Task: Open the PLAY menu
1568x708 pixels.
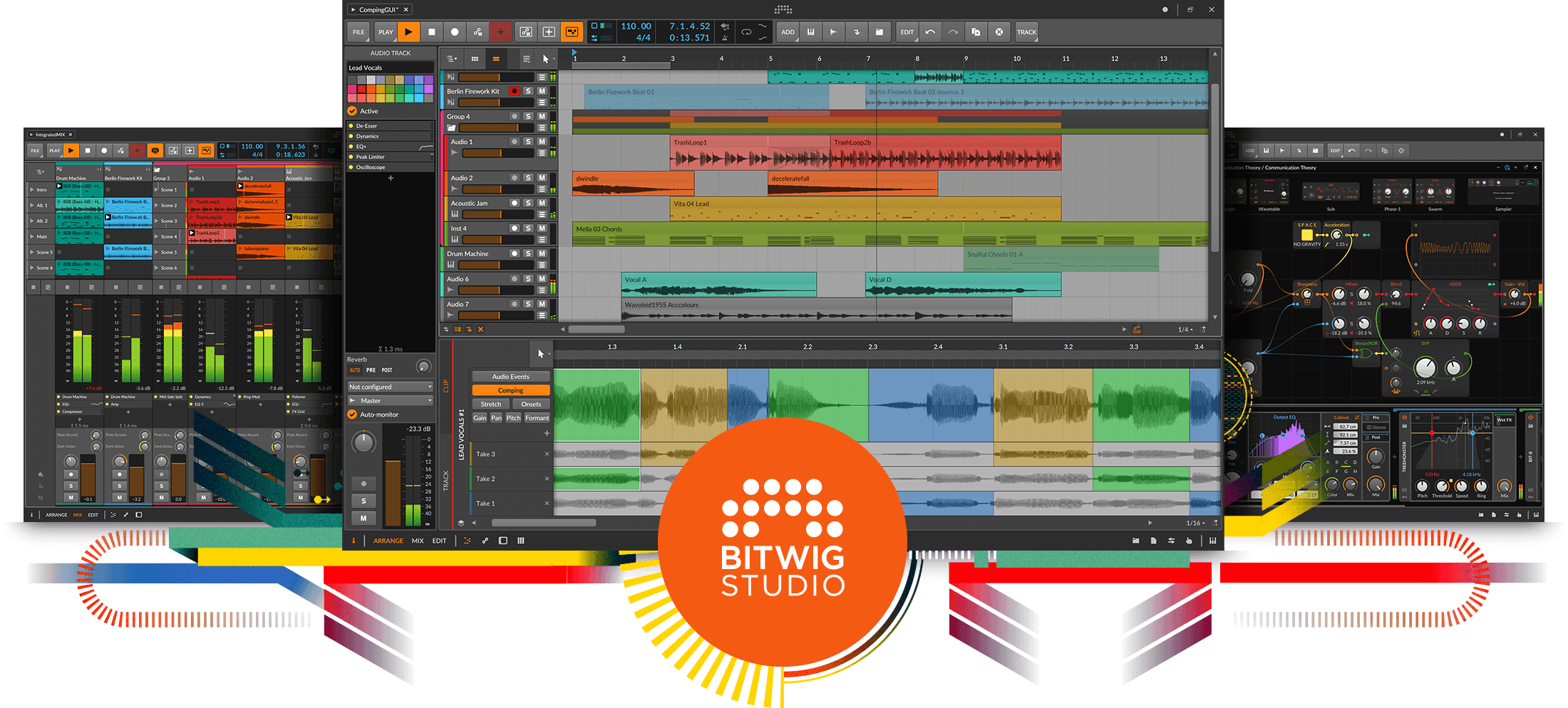Action: click(x=386, y=32)
